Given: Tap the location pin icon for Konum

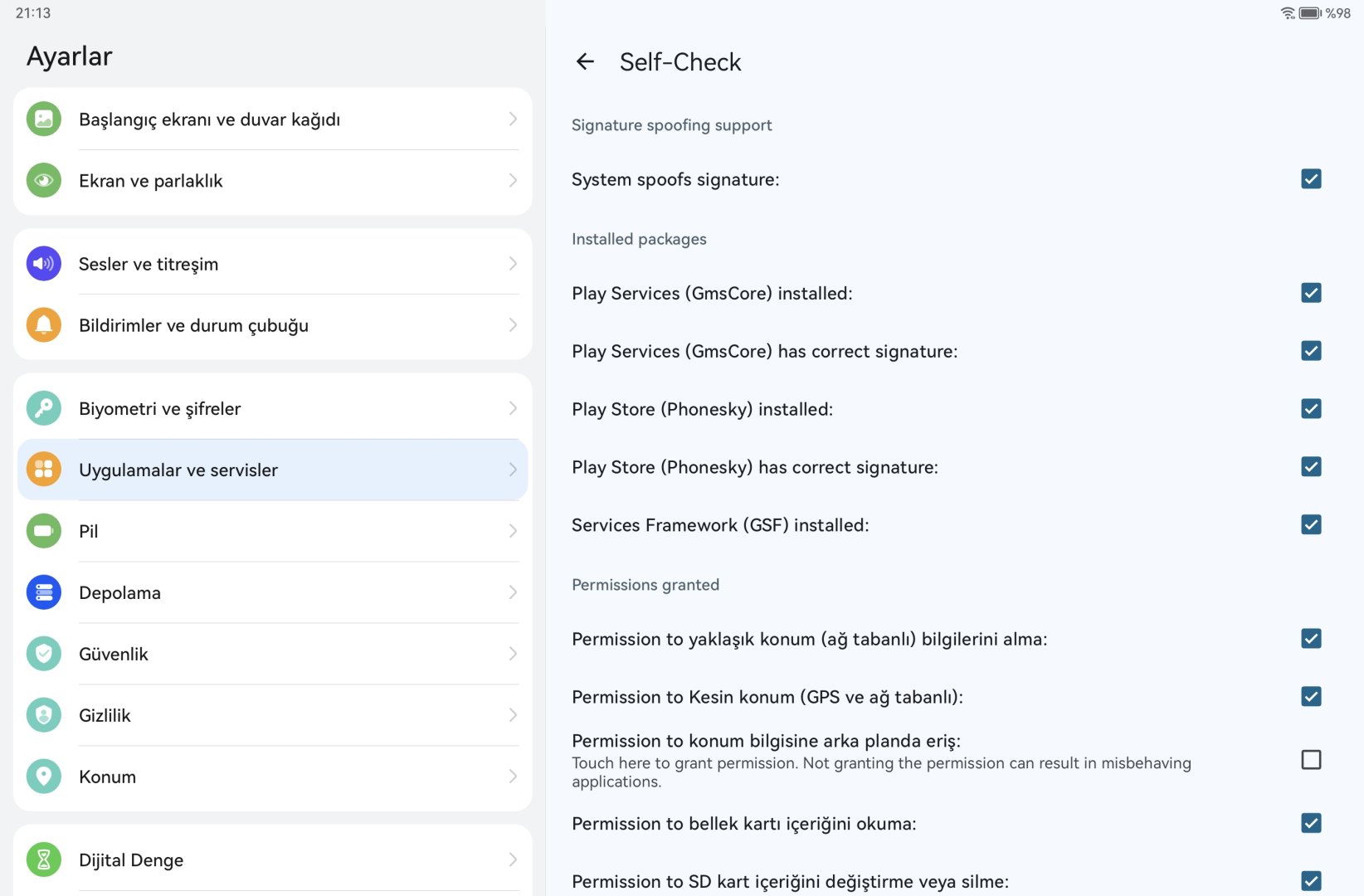Looking at the screenshot, I should (x=44, y=777).
